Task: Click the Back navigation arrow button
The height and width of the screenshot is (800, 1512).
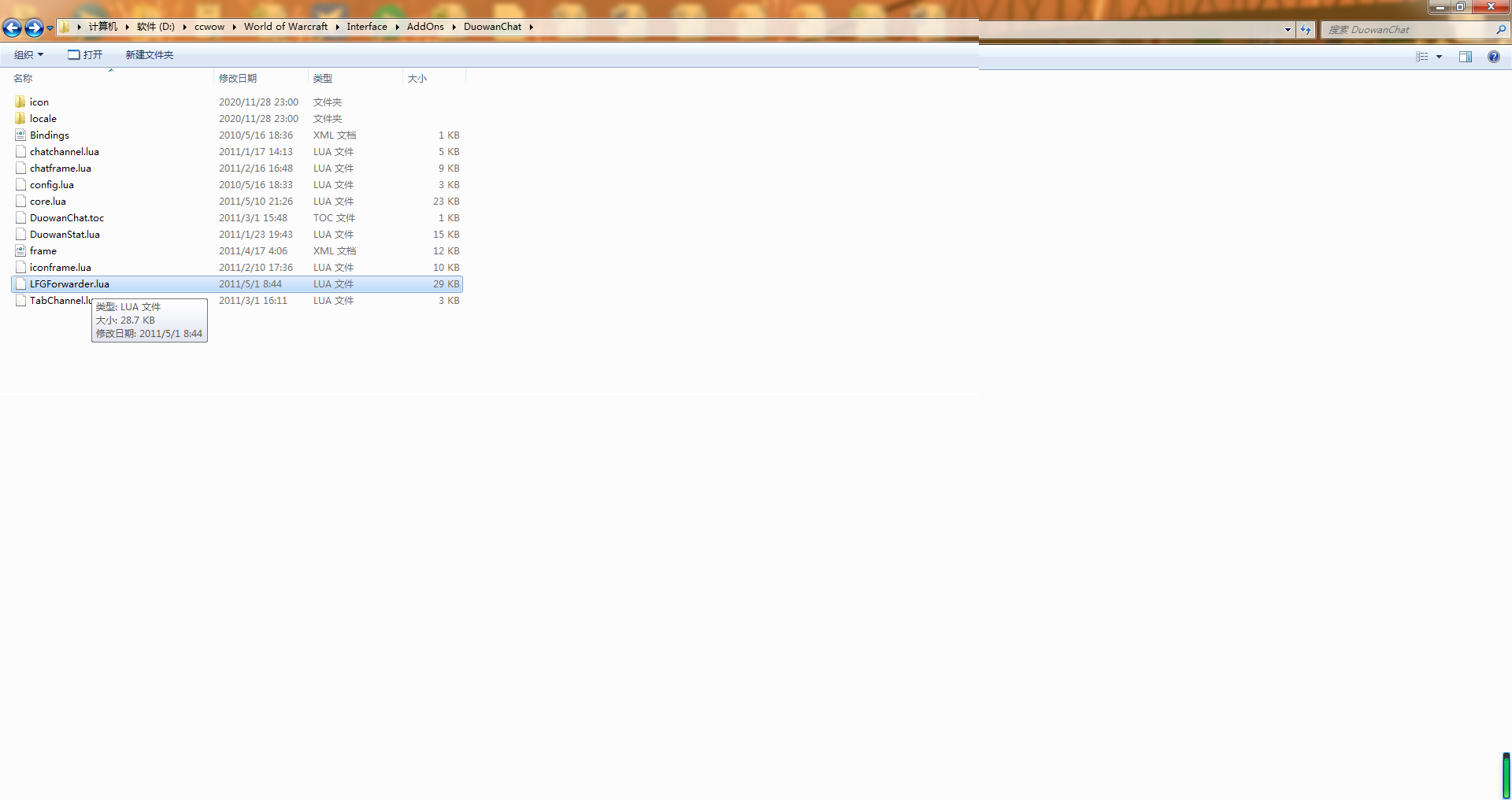Action: (12, 28)
